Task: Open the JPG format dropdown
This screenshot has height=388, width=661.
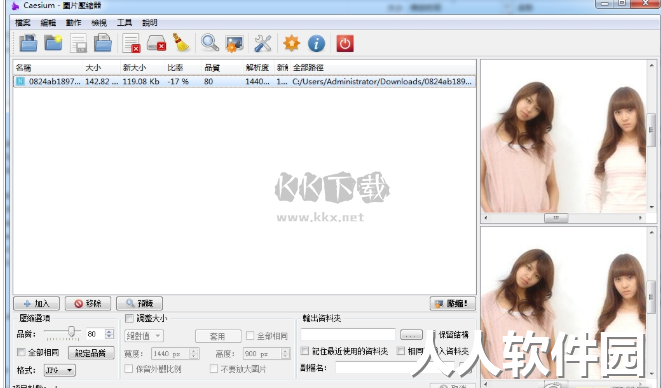Action: [59, 370]
